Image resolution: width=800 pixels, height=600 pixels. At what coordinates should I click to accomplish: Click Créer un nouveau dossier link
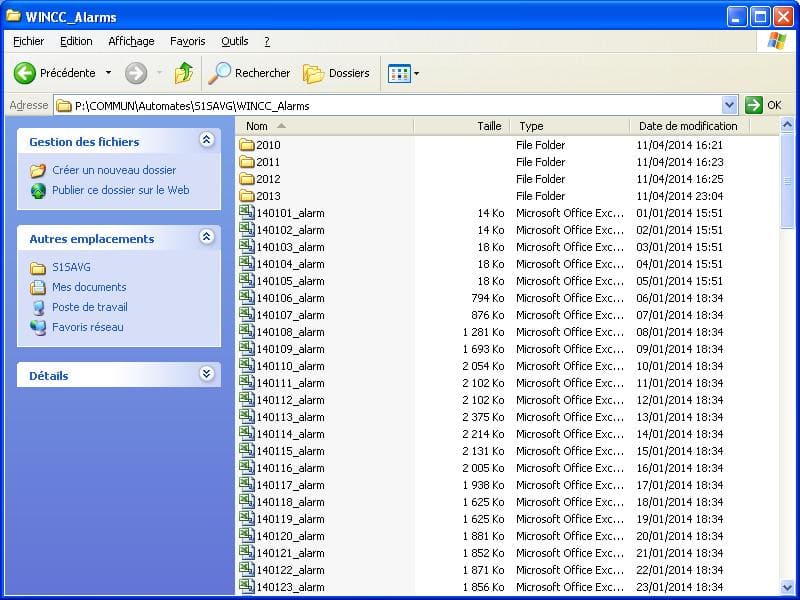(x=113, y=170)
